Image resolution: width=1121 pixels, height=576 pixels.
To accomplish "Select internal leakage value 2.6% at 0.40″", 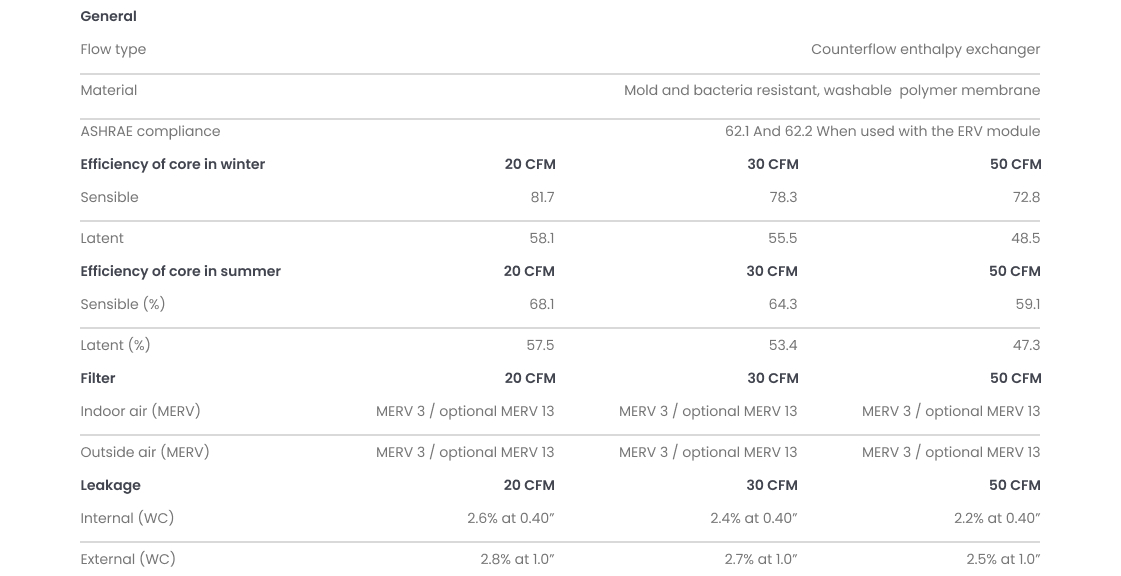I will click(x=510, y=518).
